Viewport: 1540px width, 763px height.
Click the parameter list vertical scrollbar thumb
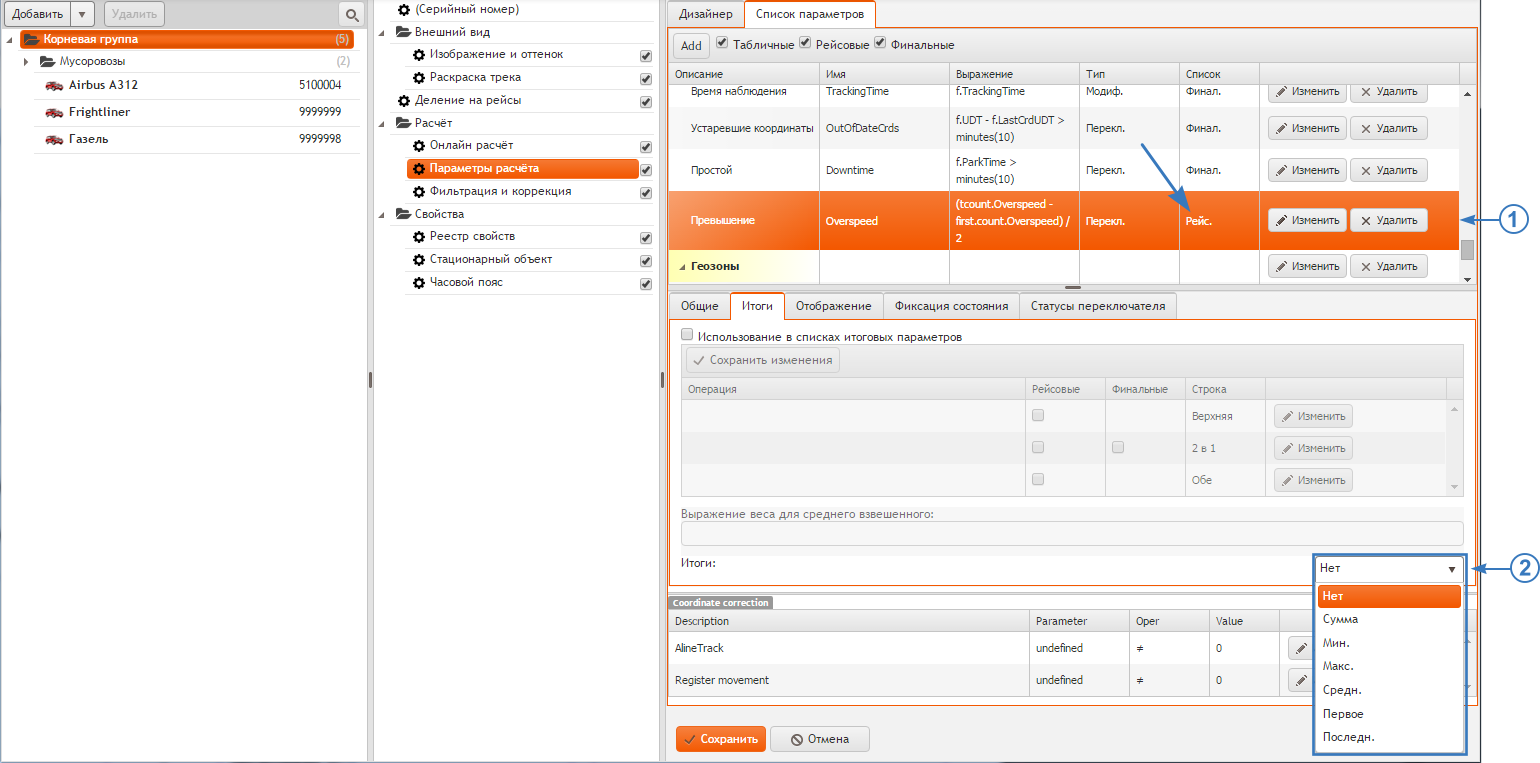[x=1466, y=249]
